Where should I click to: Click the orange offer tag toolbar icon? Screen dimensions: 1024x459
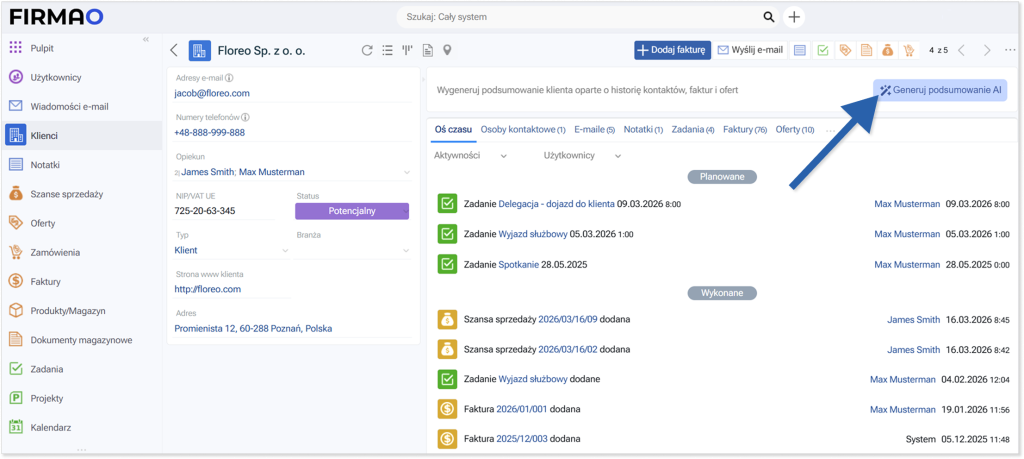point(844,50)
